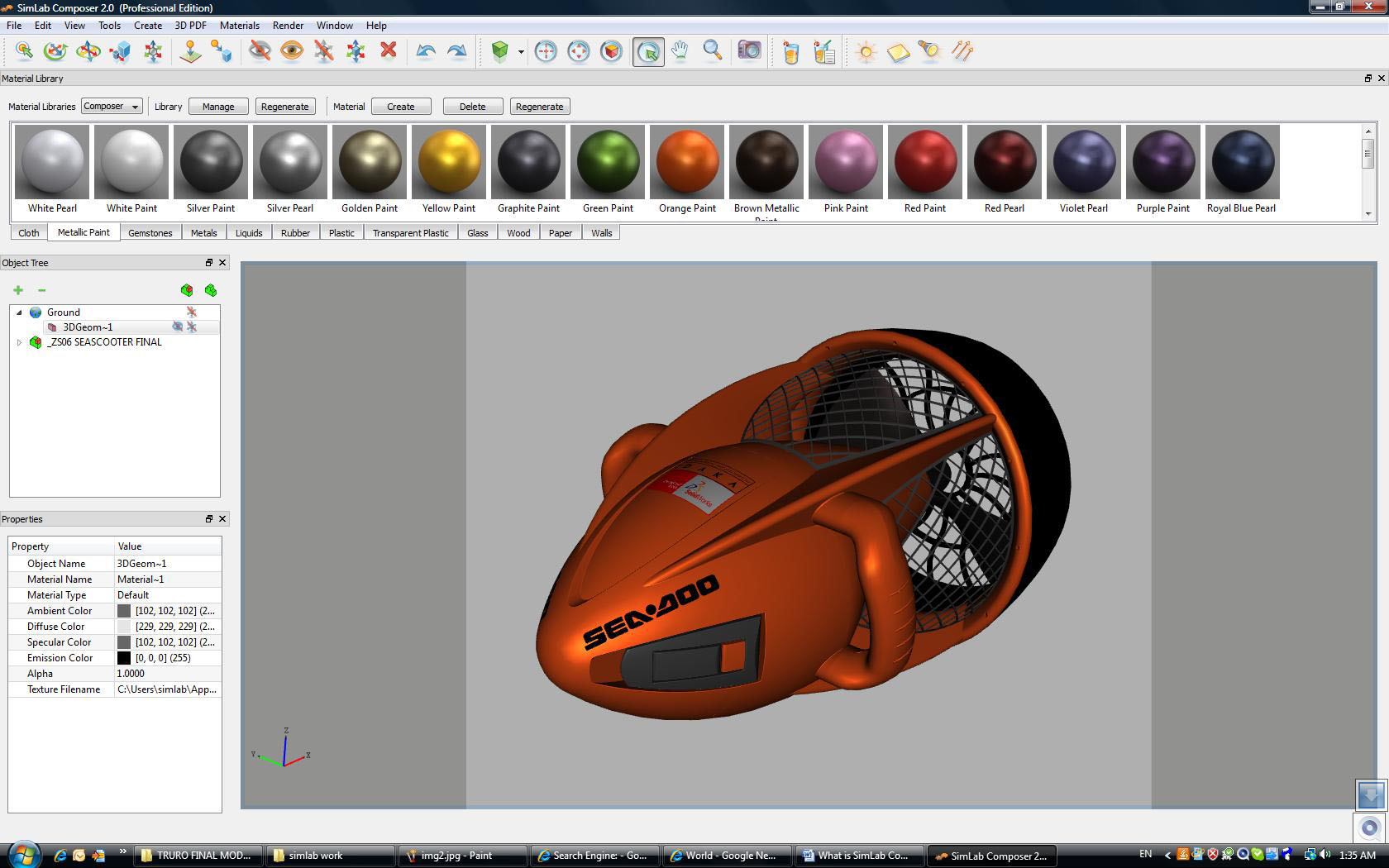
Task: Toggle visibility eye on 3DGeom~1 row
Action: tap(177, 327)
